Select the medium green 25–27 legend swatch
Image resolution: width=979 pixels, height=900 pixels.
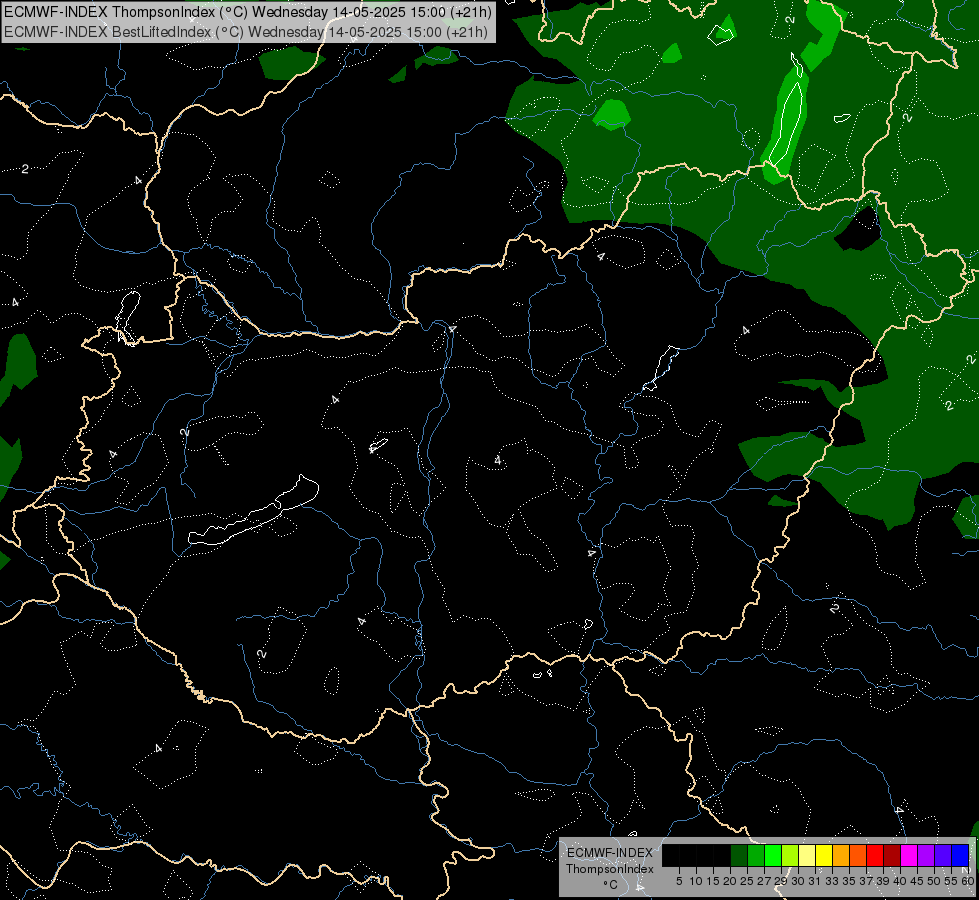coord(756,855)
